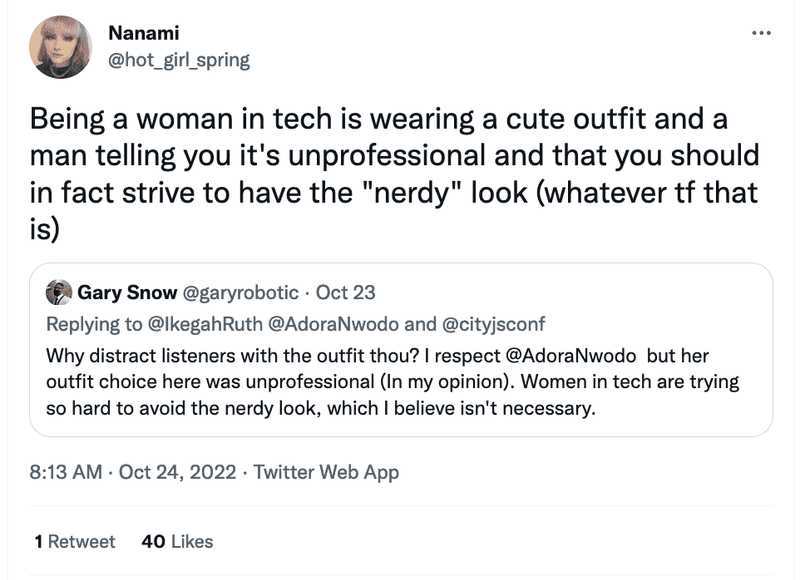Click the 'Replying to' label in quoted tweet
Screen dimensions: 800x580
94,324
